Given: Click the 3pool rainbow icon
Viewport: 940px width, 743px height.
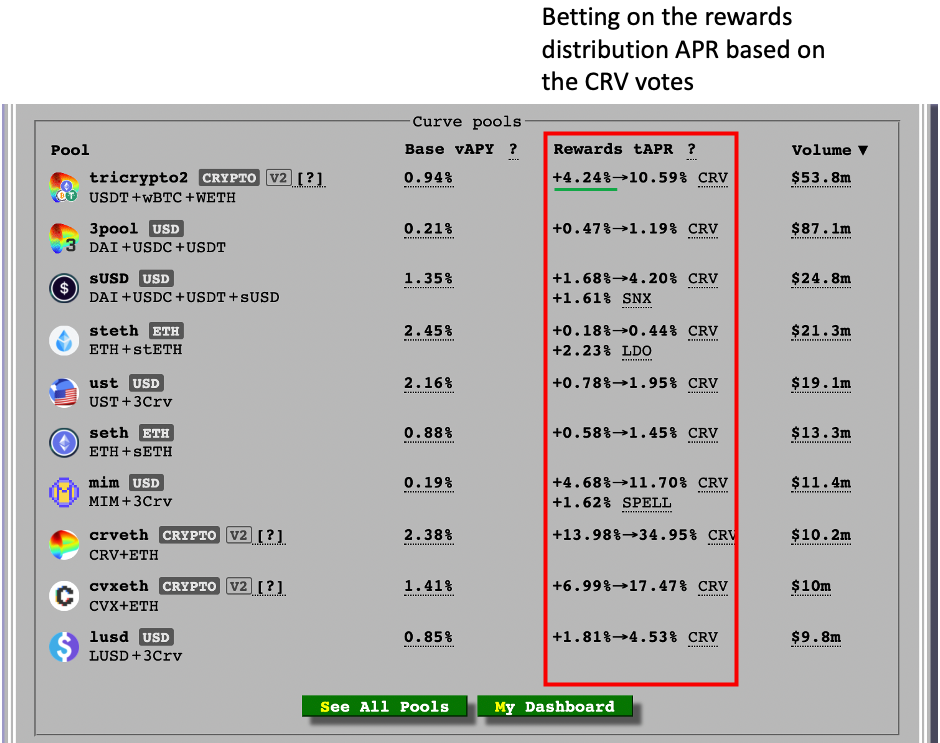Looking at the screenshot, I should click(64, 238).
